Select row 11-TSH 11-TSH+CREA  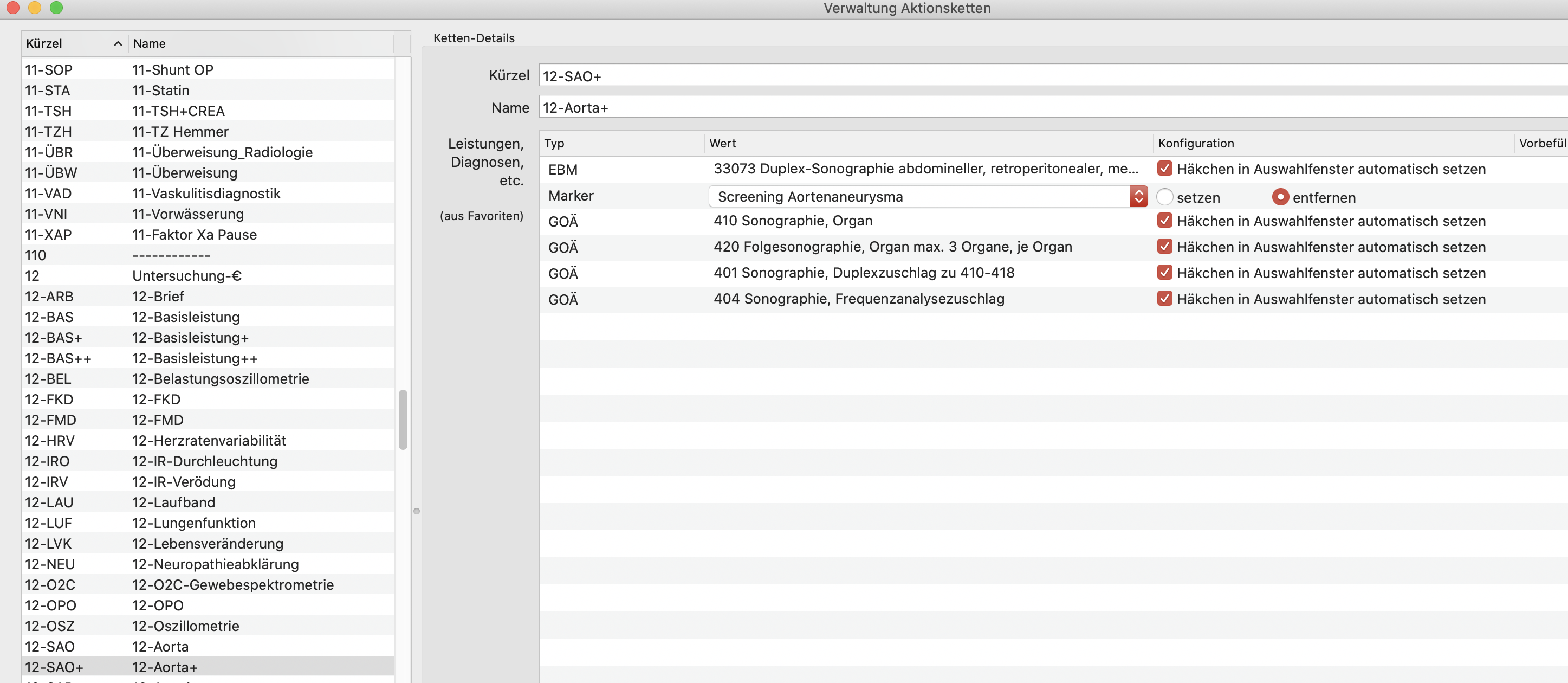(x=208, y=111)
